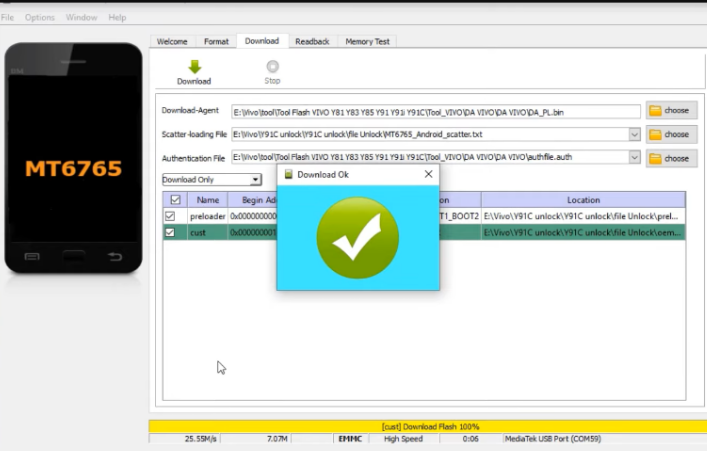Close the Download Ok dialog
The image size is (707, 451).
click(x=428, y=174)
